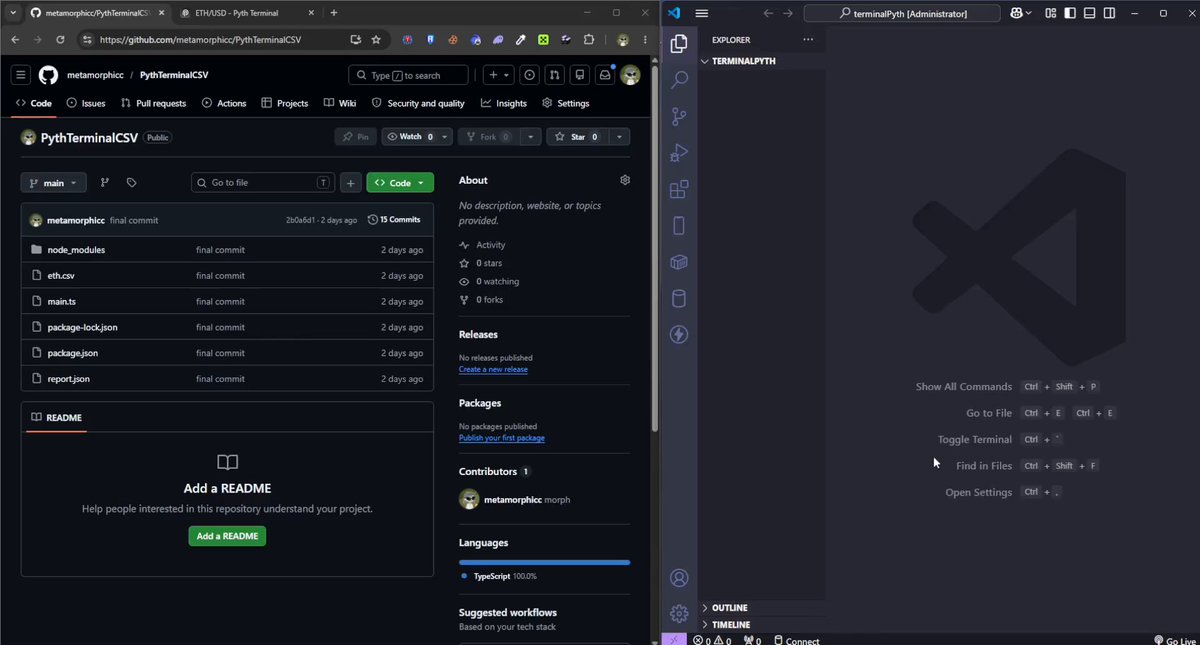Open remote window indicator in status bar
1200x645 pixels.
click(x=673, y=640)
